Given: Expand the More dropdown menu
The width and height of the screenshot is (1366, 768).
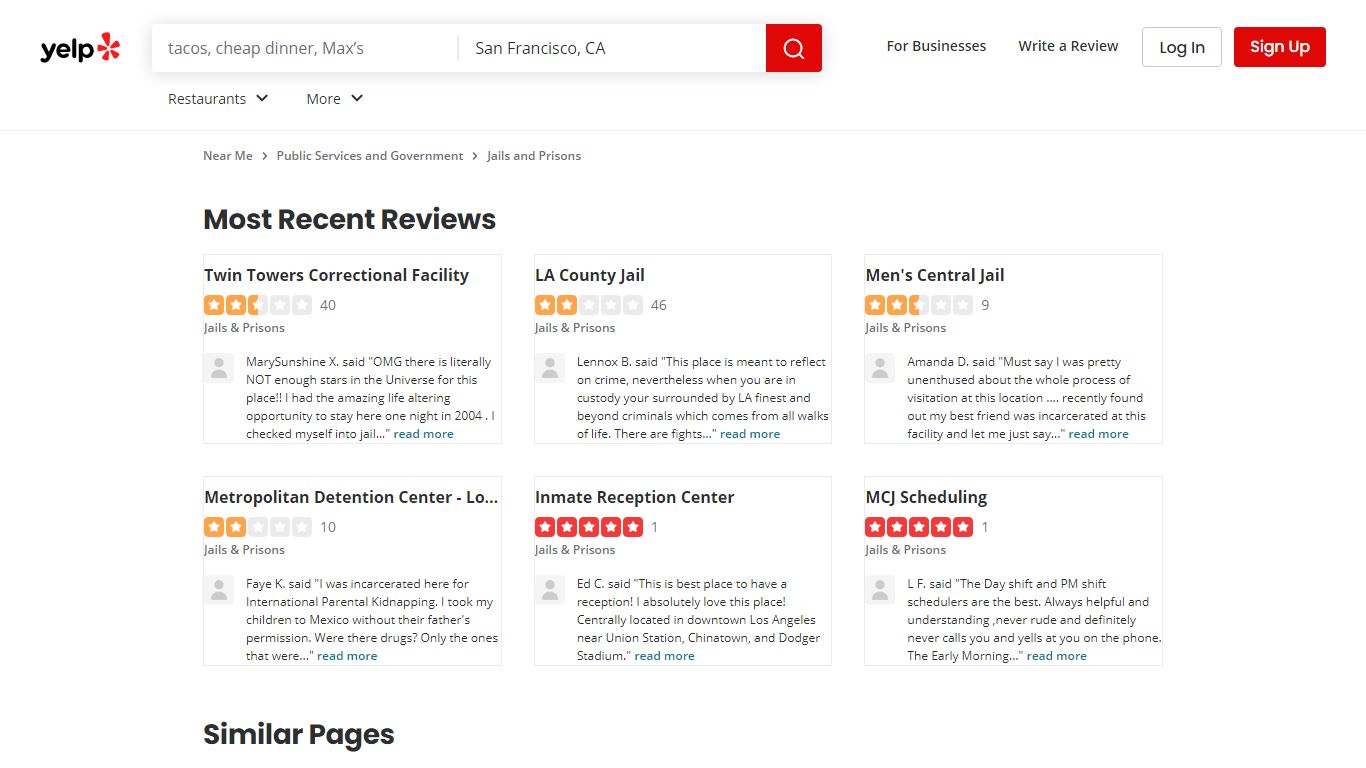Looking at the screenshot, I should point(335,99).
